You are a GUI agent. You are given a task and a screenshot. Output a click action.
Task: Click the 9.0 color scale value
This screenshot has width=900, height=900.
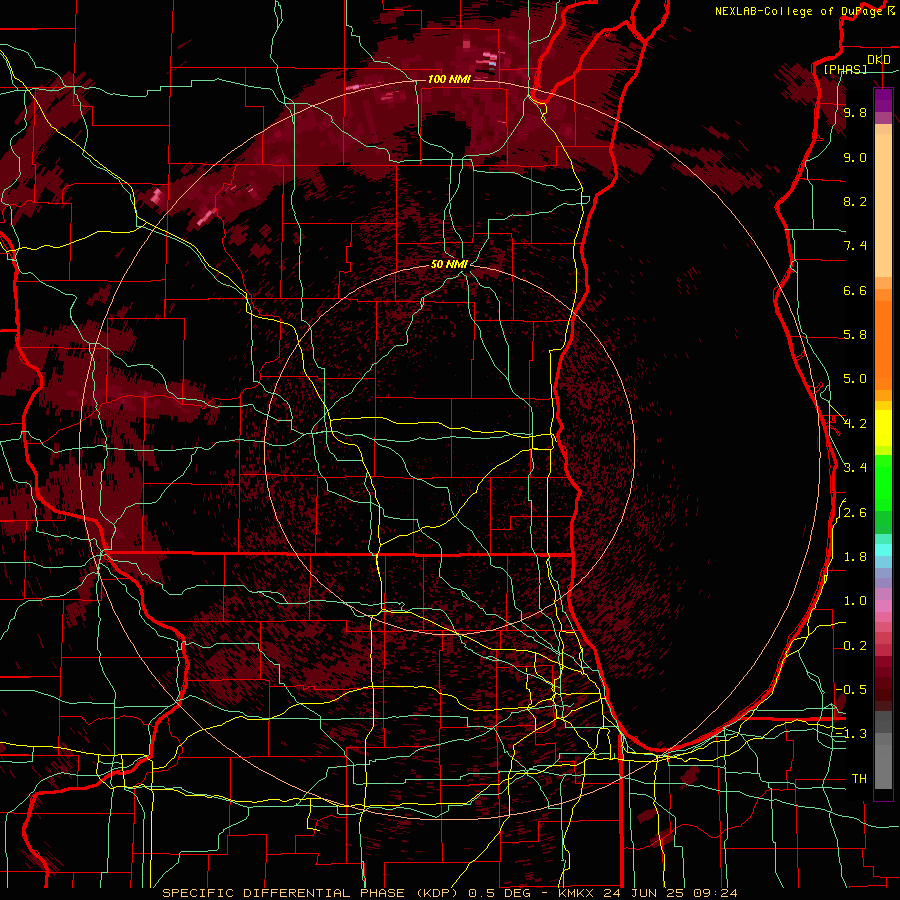coord(855,157)
